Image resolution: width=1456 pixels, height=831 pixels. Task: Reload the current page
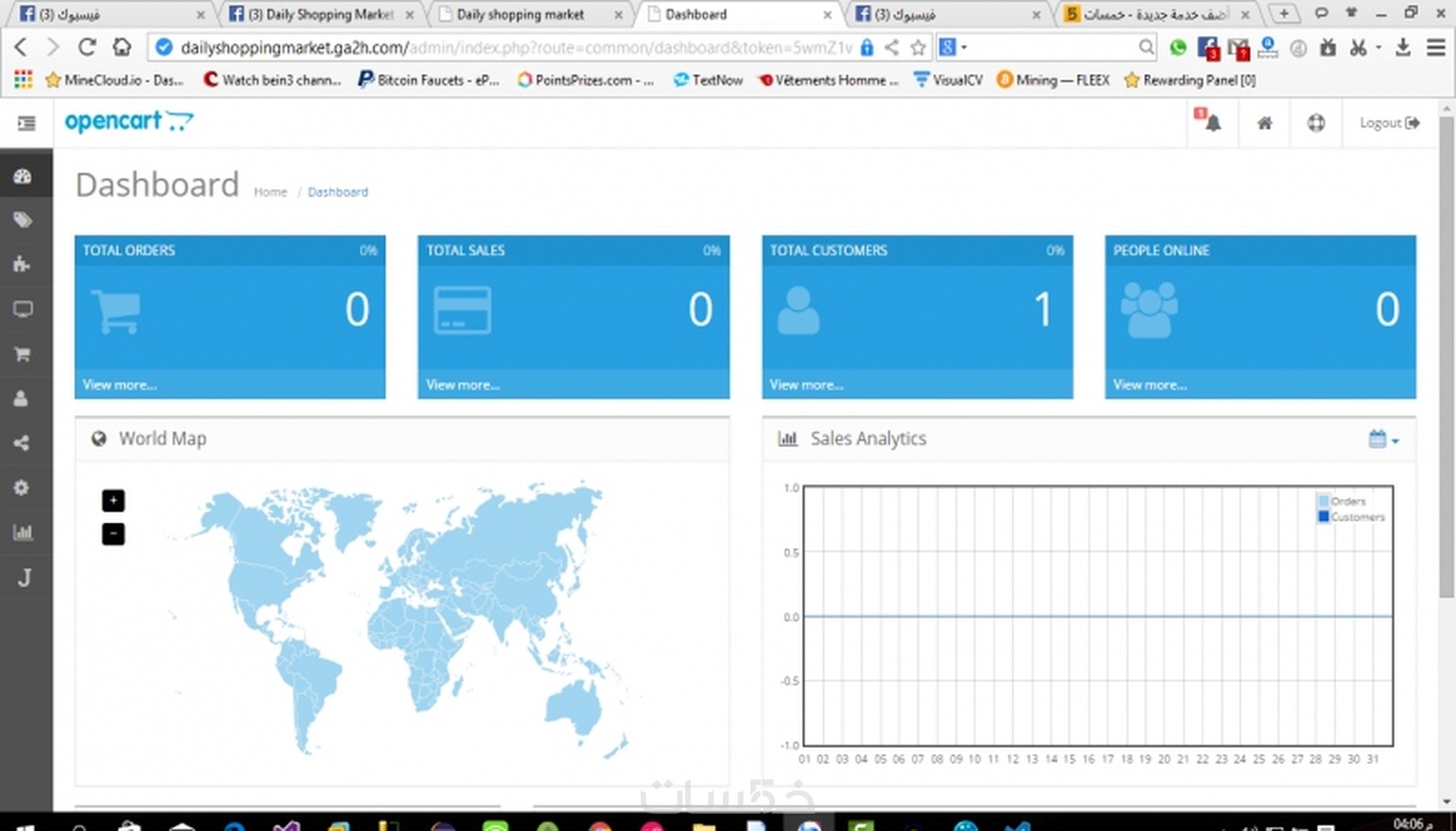pos(87,47)
